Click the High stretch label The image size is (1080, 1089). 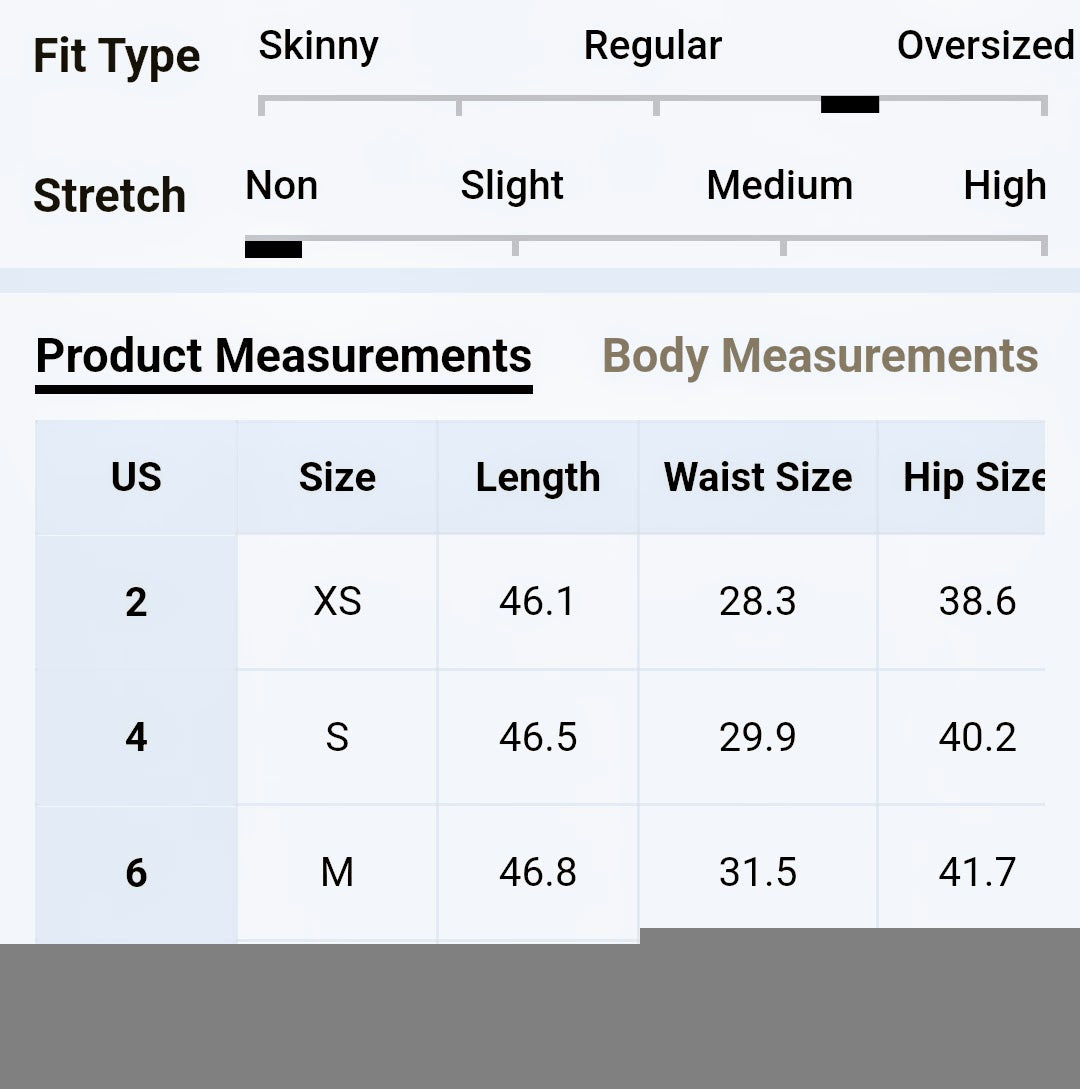click(x=1004, y=186)
